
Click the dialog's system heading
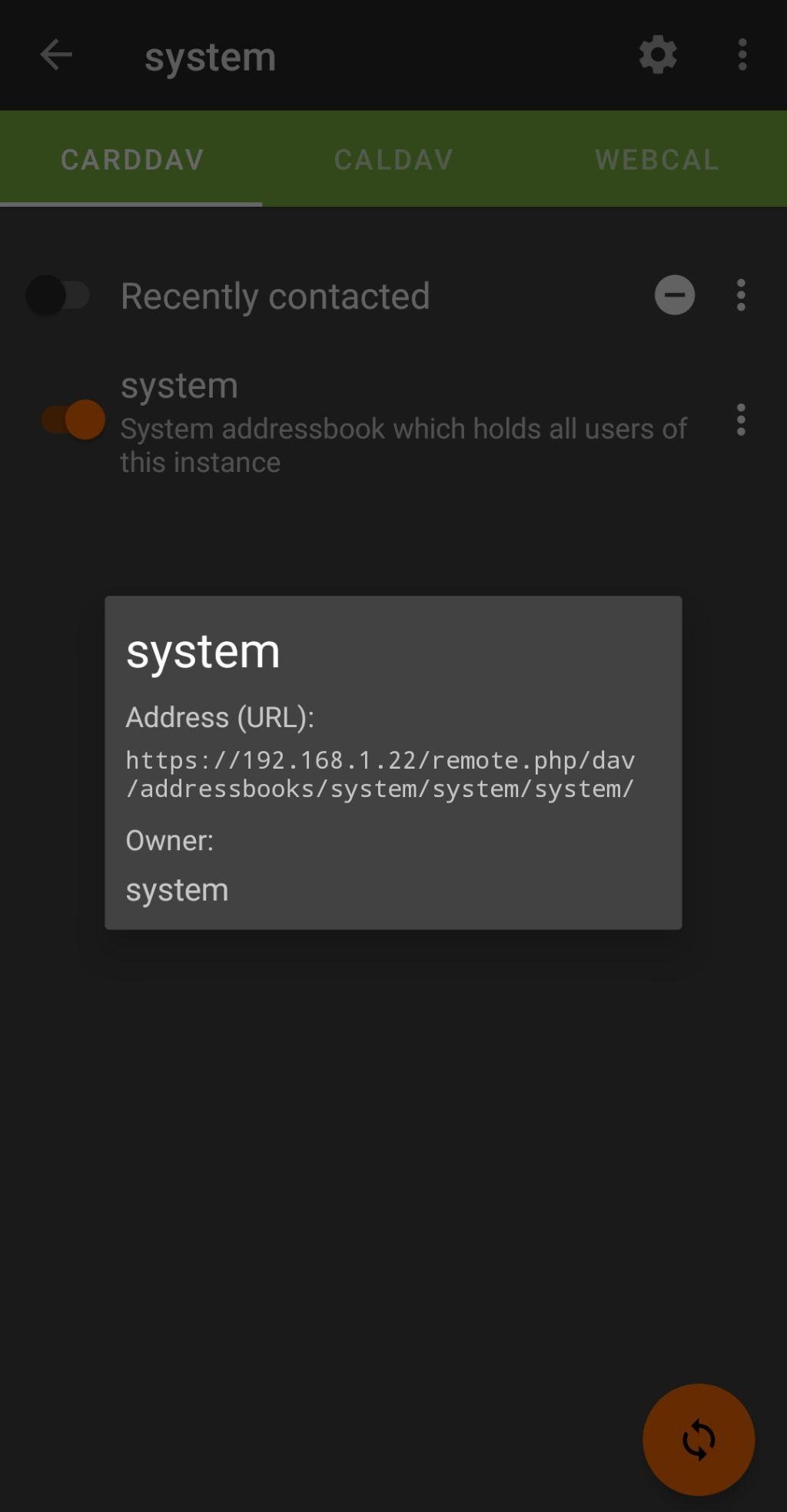click(203, 652)
